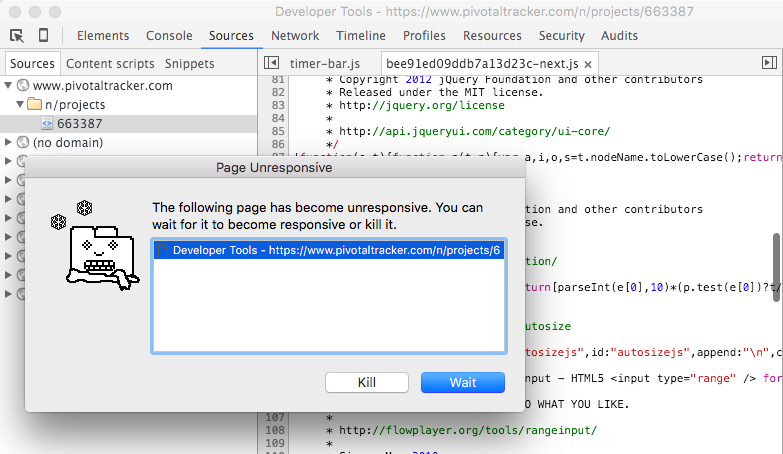This screenshot has height=454, width=783.
Task: Click the macOS yellow minimize window button
Action: tap(35, 11)
